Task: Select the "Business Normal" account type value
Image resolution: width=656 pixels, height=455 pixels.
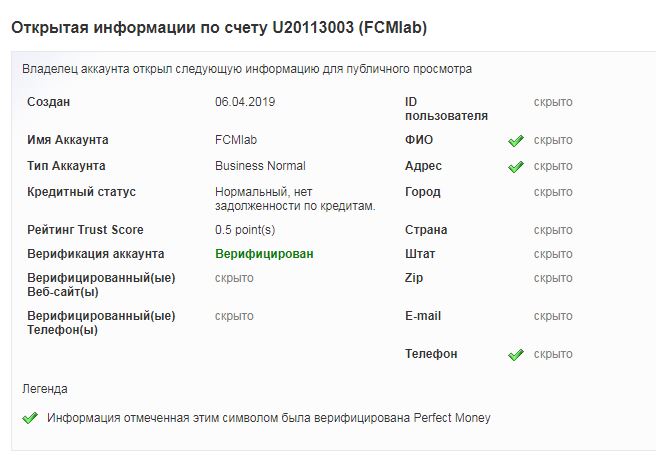Action: [260, 166]
